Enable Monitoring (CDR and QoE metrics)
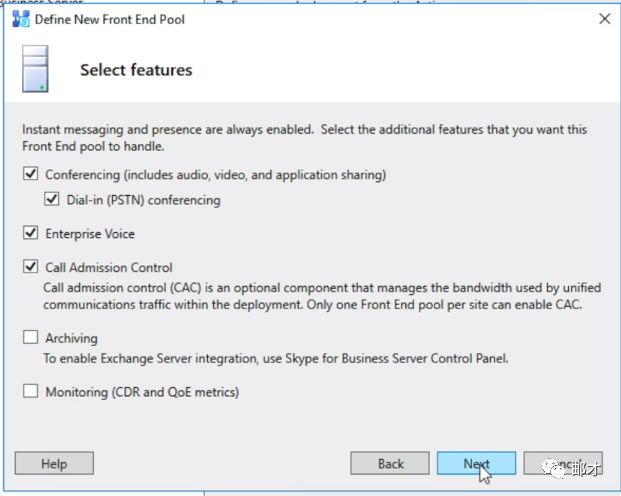This screenshot has width=621, height=496. point(30,392)
